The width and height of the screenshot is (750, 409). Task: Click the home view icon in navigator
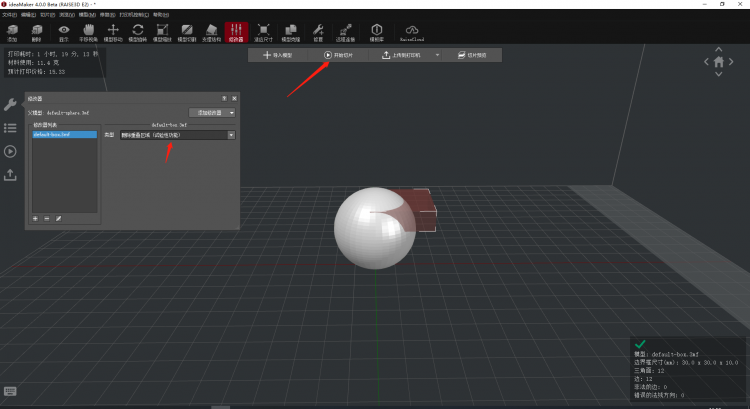(x=718, y=62)
